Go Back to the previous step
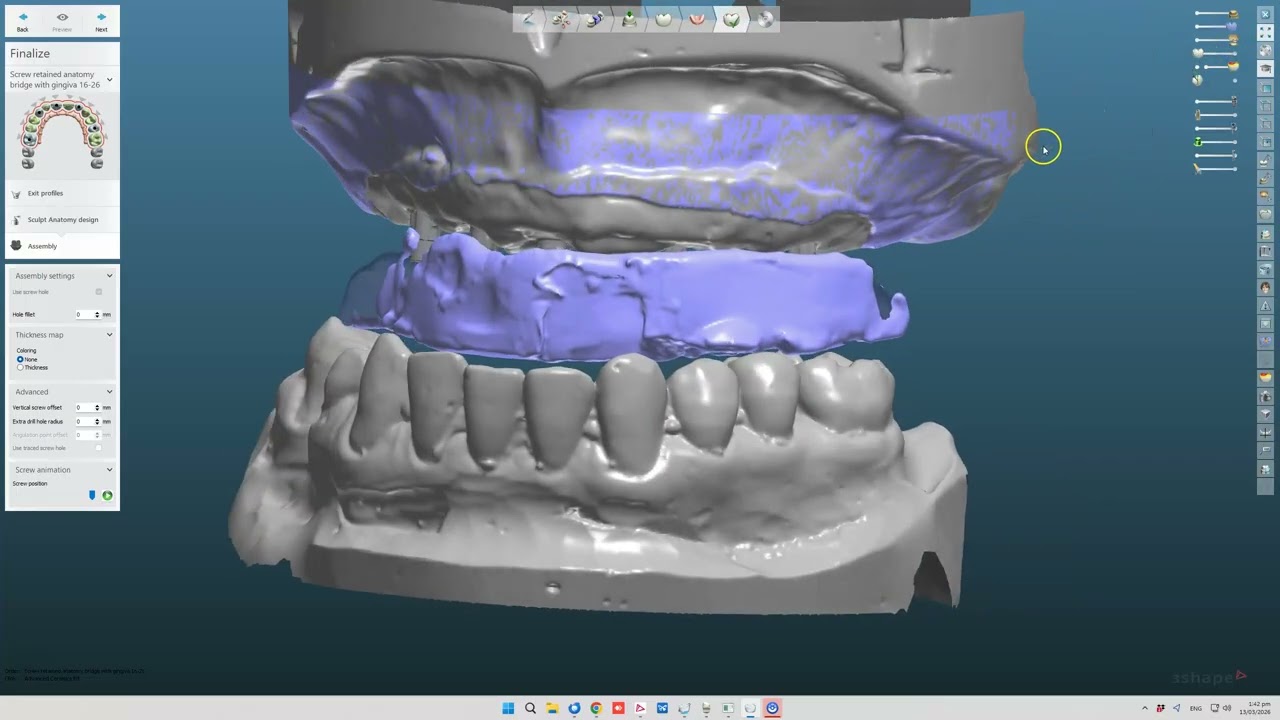The image size is (1280, 720). (x=22, y=21)
